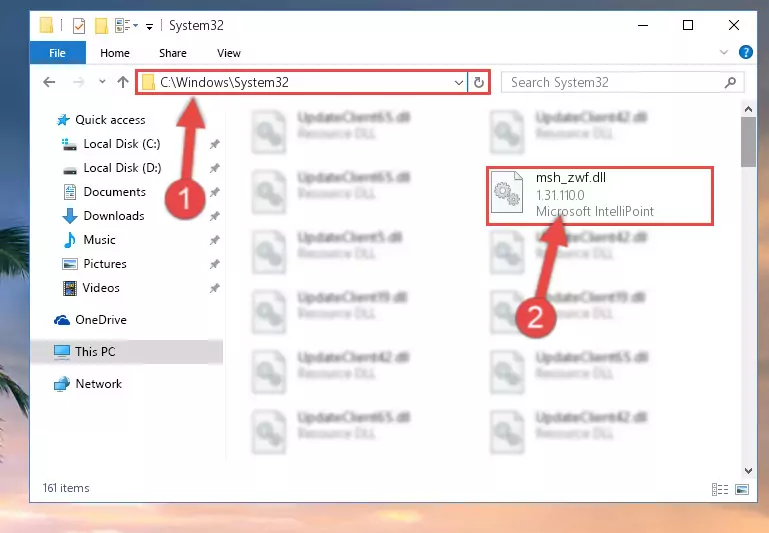769x533 pixels.
Task: Switch to the Home ribbon tab
Action: [115, 53]
